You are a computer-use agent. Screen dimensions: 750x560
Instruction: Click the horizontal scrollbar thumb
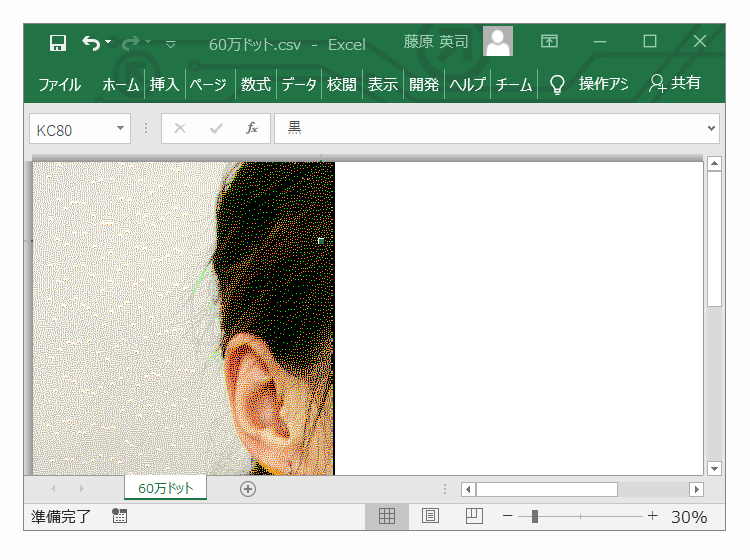(547, 489)
